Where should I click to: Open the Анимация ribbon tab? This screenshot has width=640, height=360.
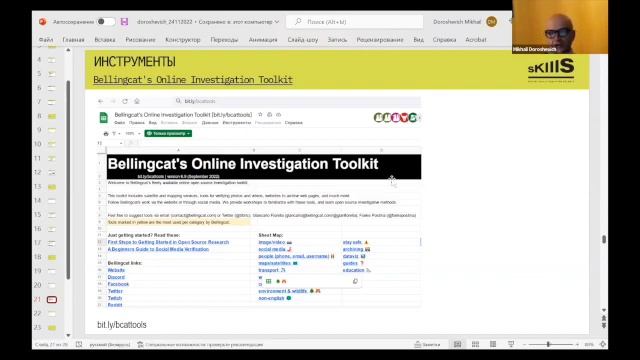[263, 40]
